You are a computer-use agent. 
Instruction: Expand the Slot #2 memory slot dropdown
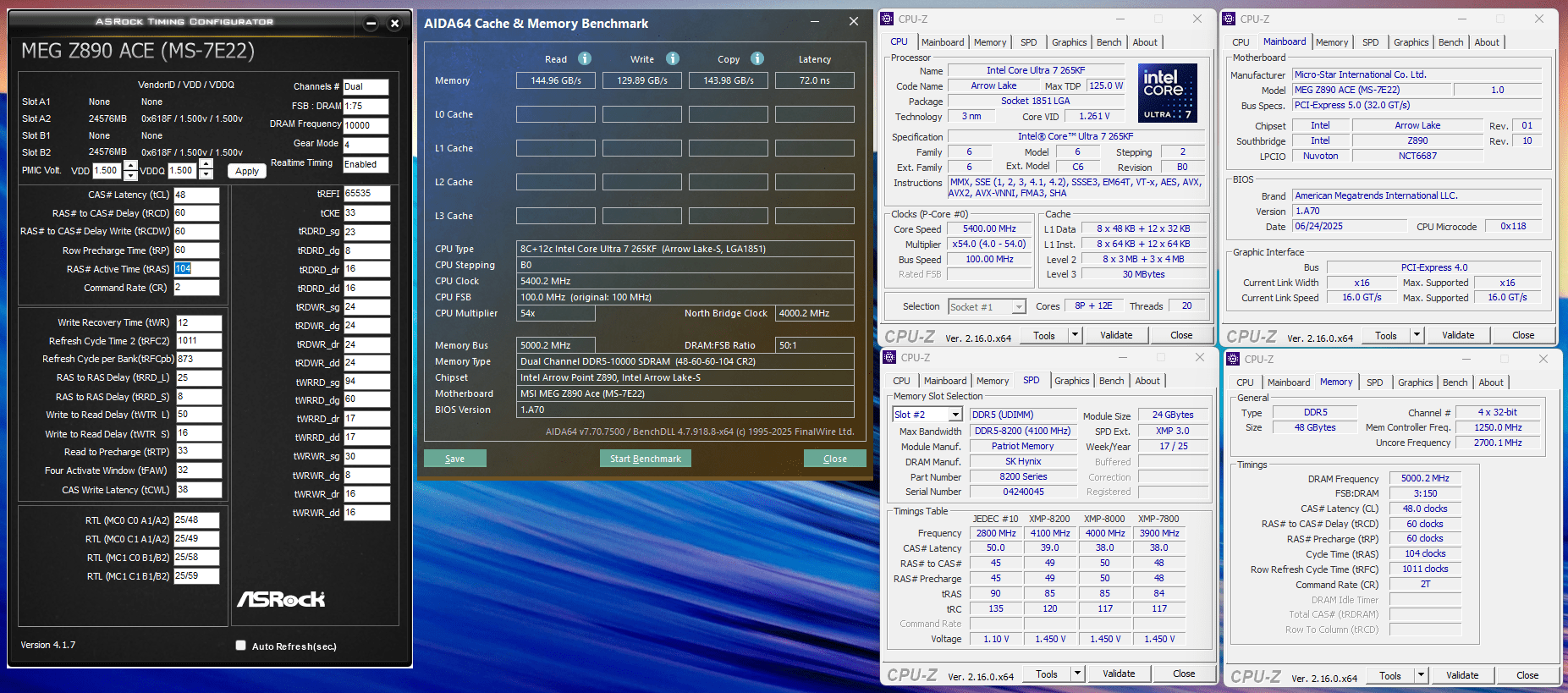(955, 415)
